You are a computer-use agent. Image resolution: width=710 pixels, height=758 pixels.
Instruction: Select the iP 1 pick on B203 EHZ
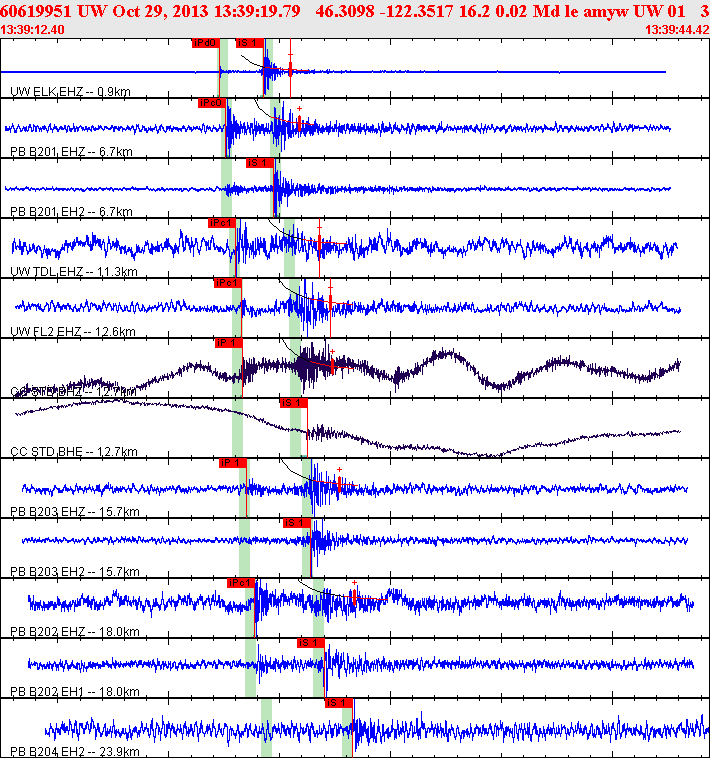pyautogui.click(x=233, y=463)
